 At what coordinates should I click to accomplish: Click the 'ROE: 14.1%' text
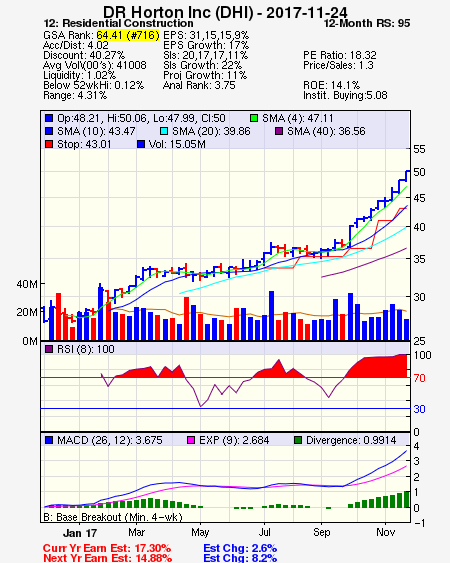[331, 85]
